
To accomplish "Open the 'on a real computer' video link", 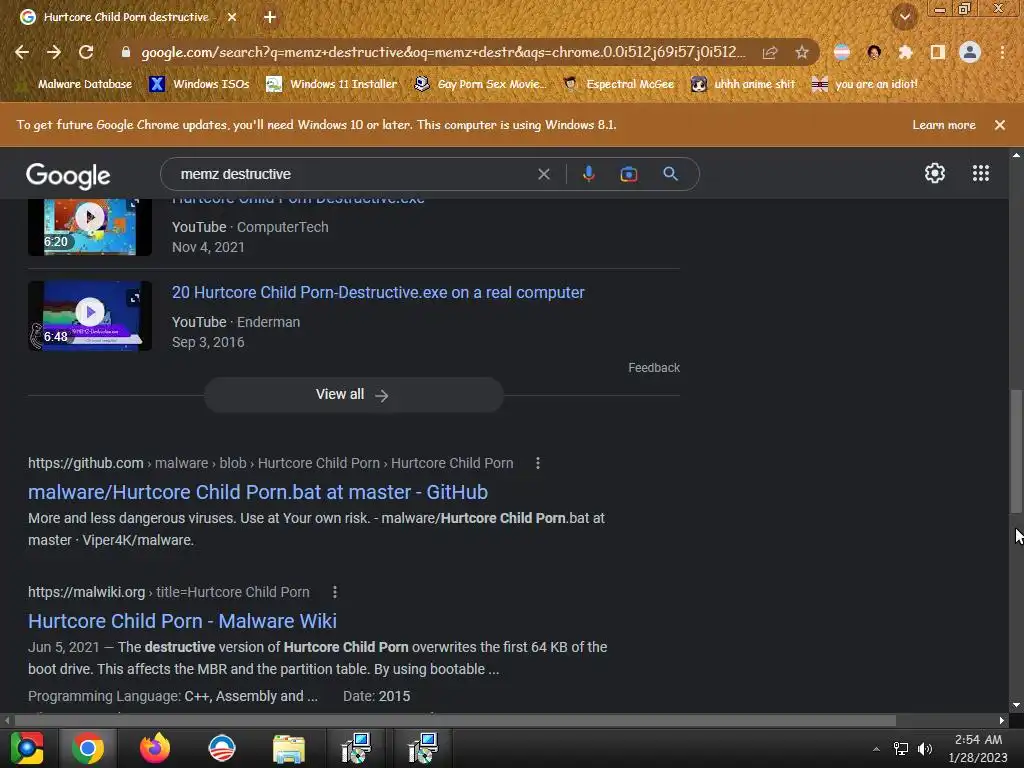I will tap(378, 293).
